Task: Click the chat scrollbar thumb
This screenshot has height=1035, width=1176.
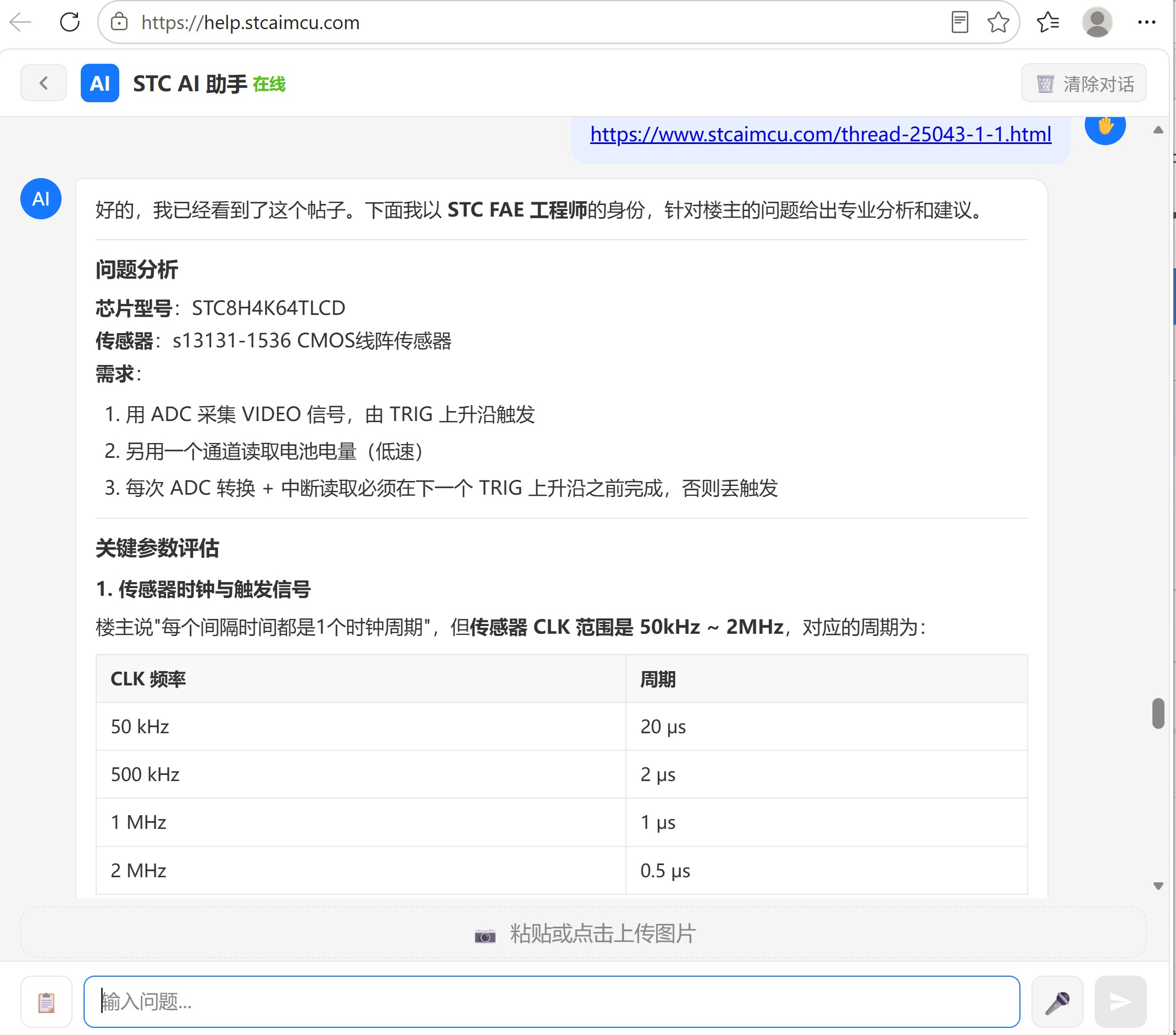Action: pyautogui.click(x=1158, y=713)
